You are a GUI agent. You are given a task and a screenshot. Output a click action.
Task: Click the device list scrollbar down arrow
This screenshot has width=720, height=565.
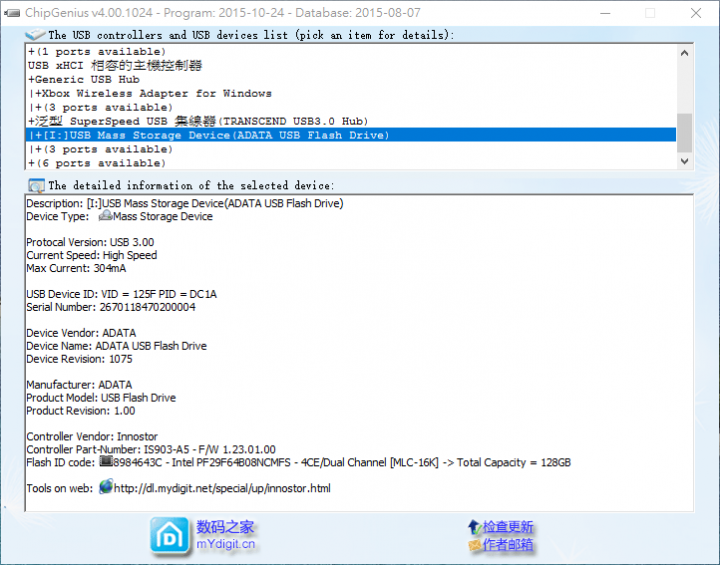pos(684,161)
